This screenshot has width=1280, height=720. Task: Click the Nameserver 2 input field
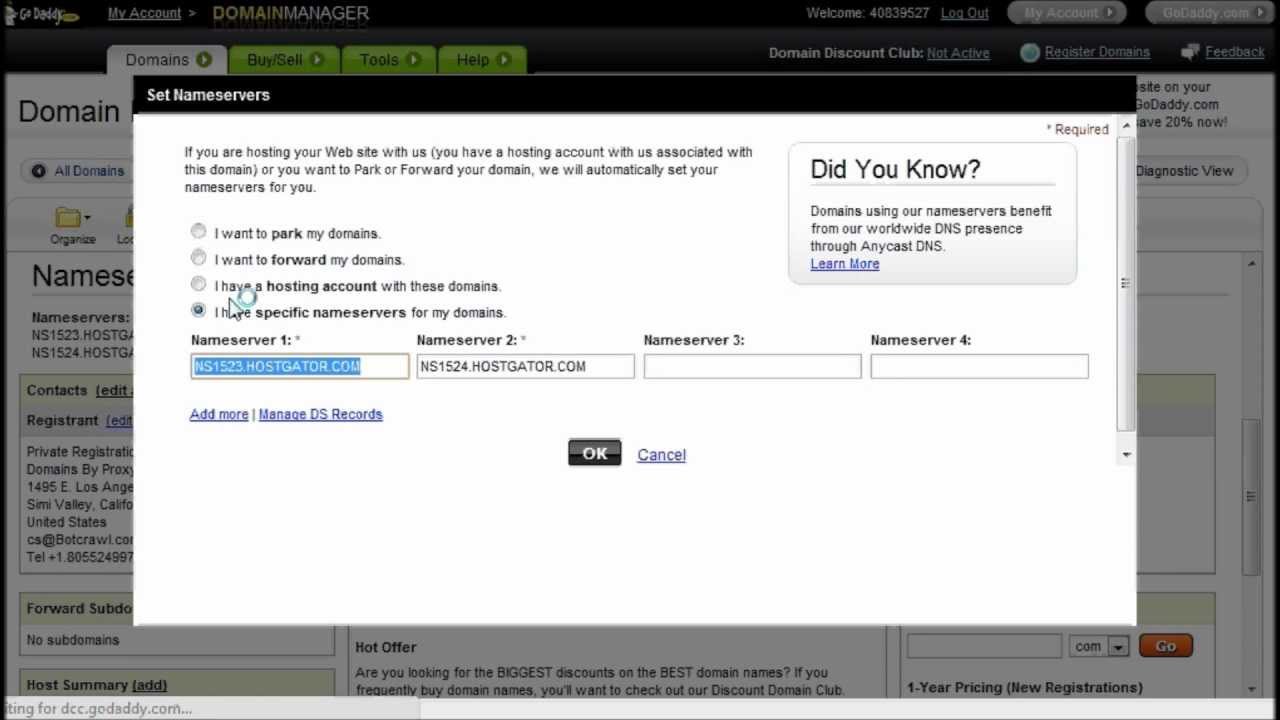pos(526,366)
